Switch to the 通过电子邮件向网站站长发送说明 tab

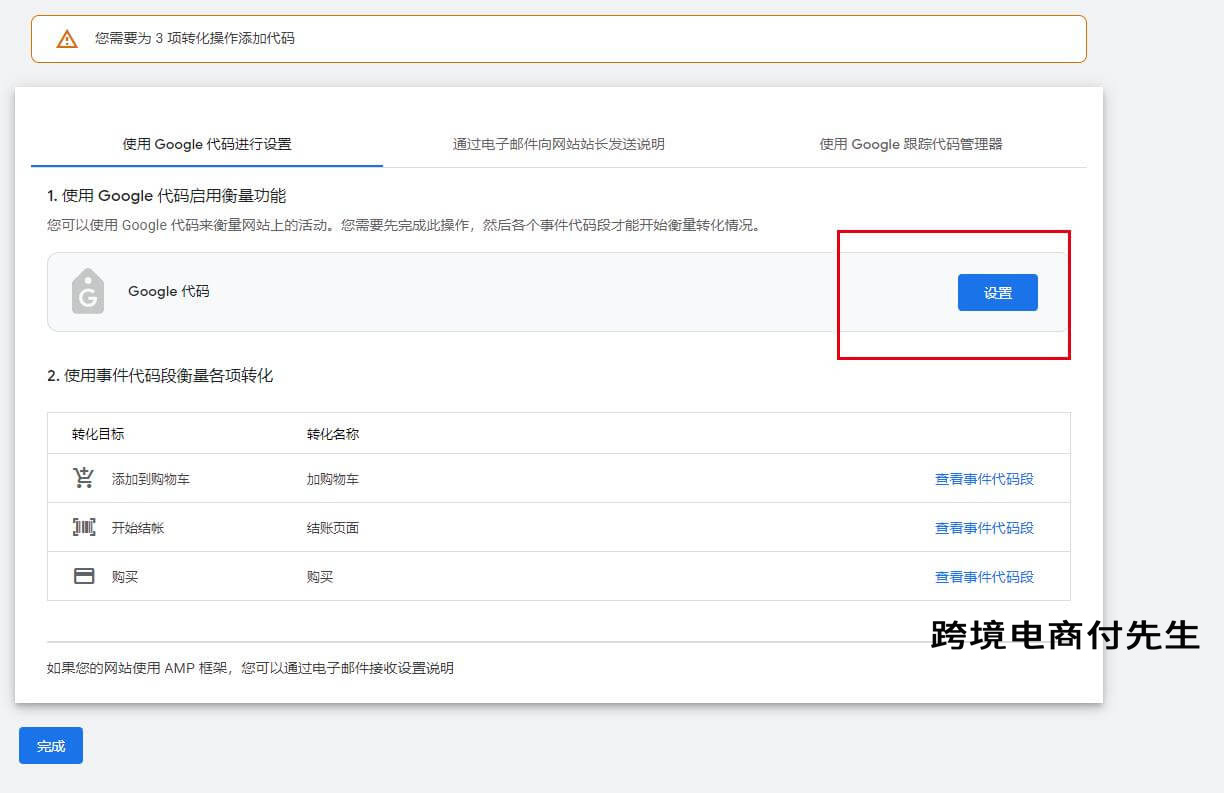[558, 144]
